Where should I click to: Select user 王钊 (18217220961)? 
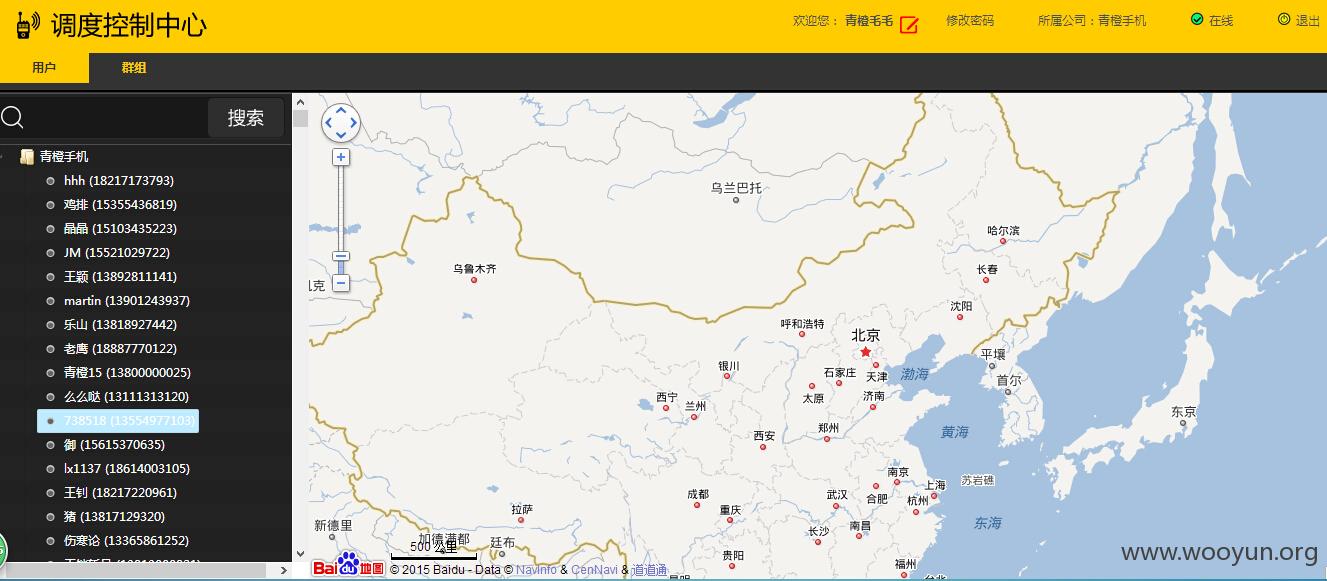(x=120, y=493)
